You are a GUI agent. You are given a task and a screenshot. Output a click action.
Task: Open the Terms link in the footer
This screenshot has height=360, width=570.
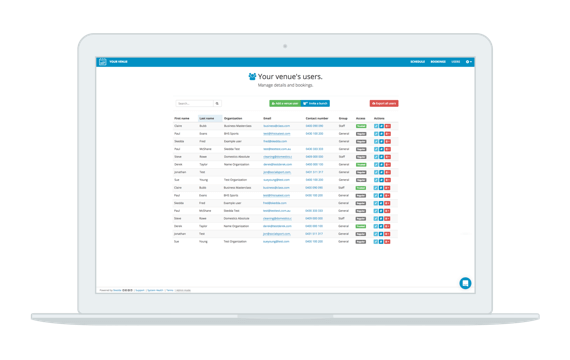(170, 290)
